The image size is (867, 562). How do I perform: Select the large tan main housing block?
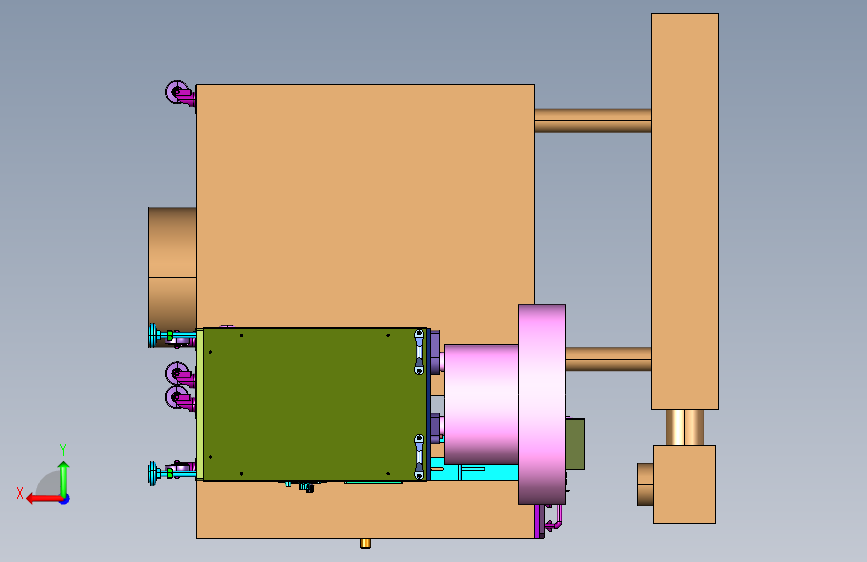point(365,205)
